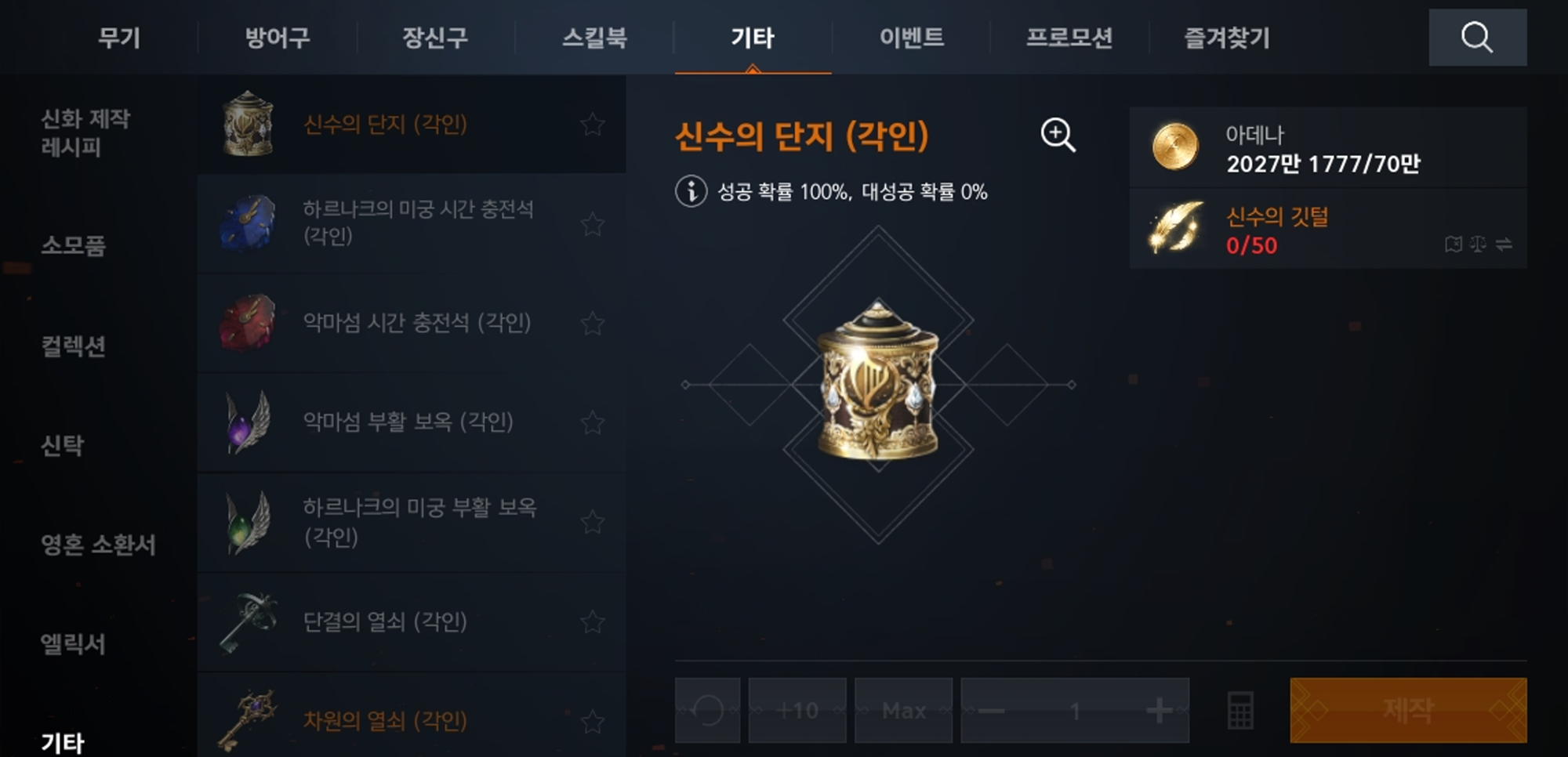Open the calculator icon beside quantity
The image size is (1568, 757).
coord(1240,710)
